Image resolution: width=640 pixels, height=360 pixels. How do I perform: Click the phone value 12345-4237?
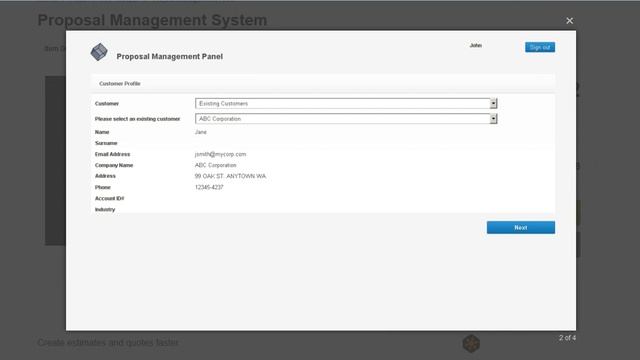pyautogui.click(x=209, y=187)
